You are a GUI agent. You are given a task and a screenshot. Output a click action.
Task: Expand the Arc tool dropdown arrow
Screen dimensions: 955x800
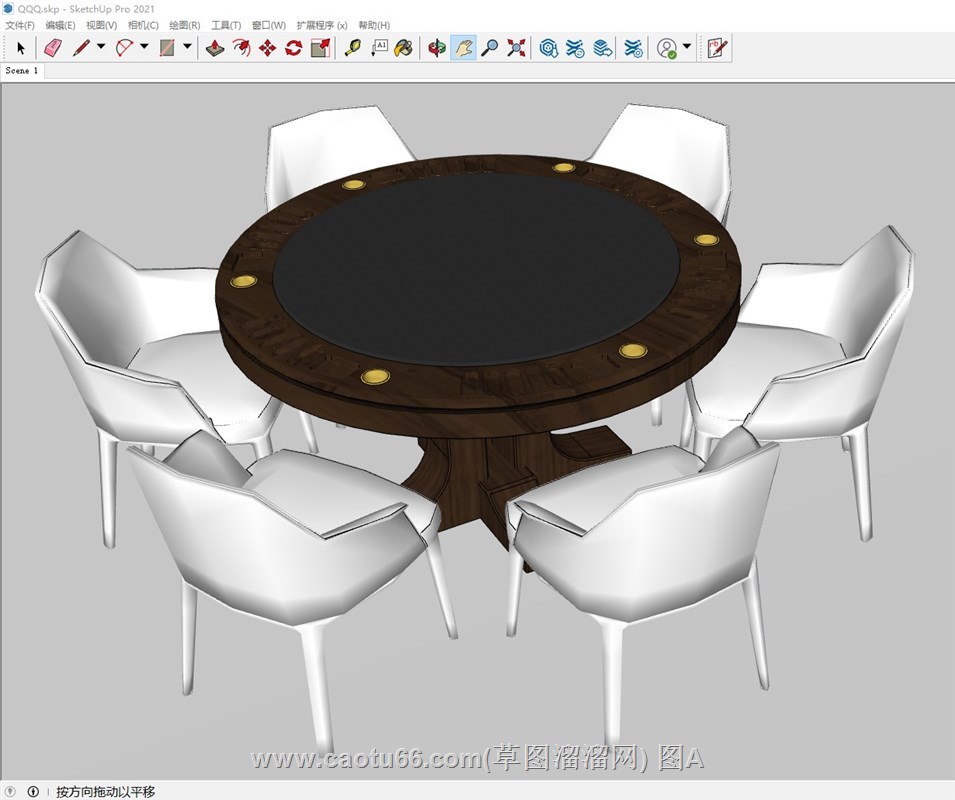144,47
